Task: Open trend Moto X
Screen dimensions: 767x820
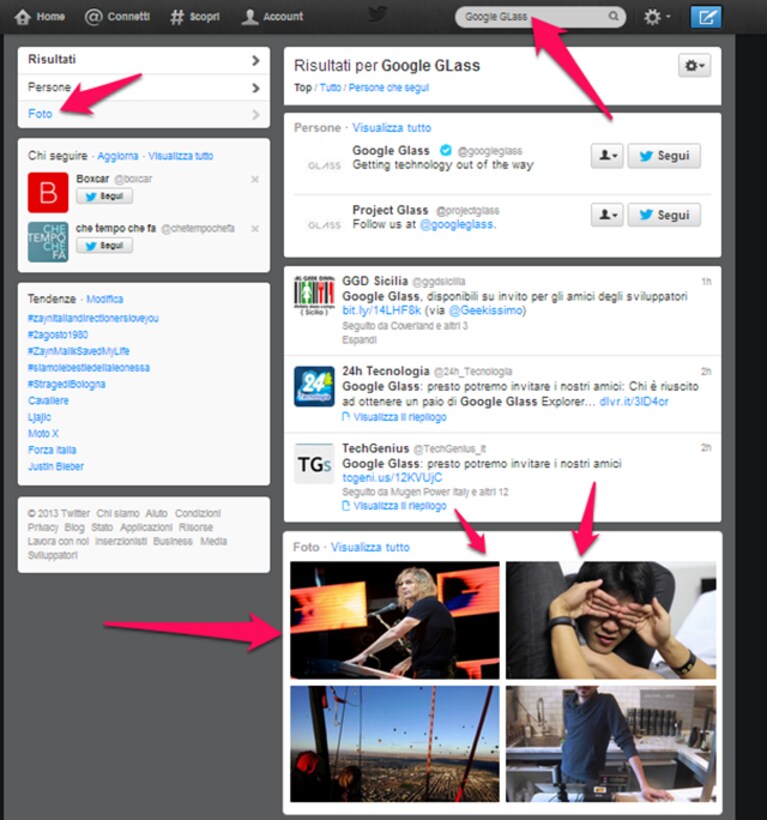Action: tap(43, 434)
